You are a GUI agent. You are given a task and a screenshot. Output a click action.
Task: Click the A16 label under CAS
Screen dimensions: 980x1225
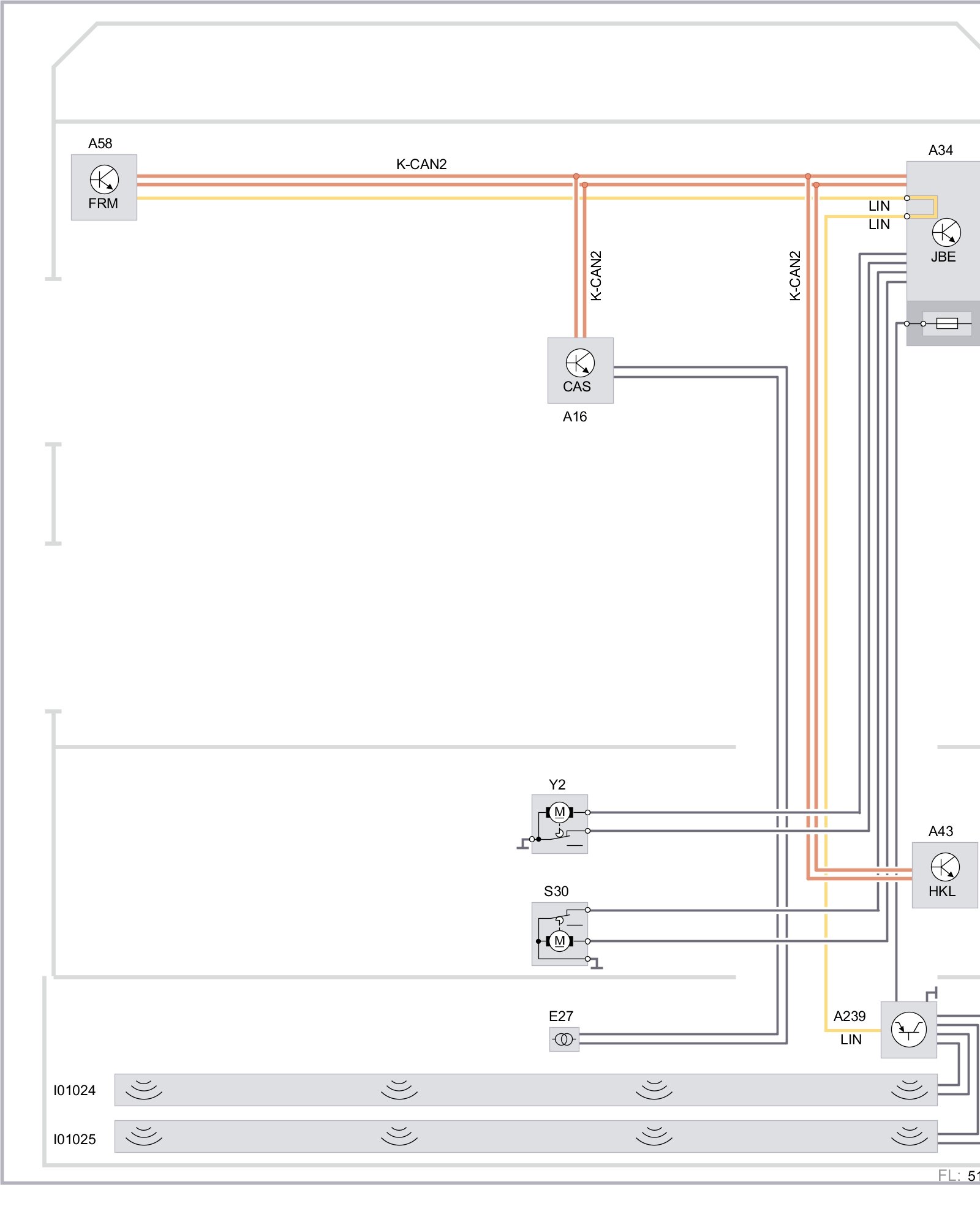point(575,417)
